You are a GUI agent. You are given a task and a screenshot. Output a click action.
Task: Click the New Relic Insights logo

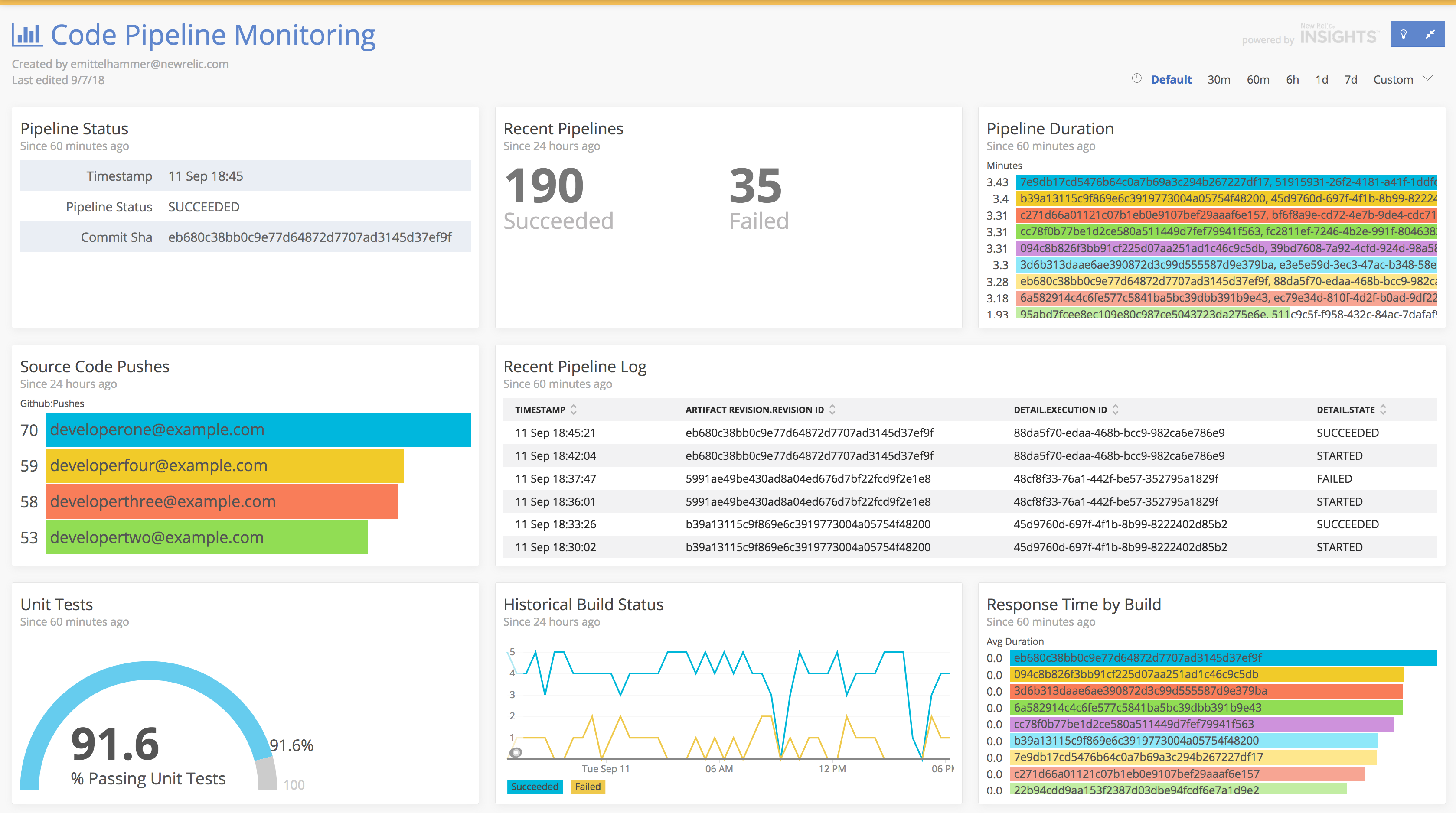pos(1339,36)
